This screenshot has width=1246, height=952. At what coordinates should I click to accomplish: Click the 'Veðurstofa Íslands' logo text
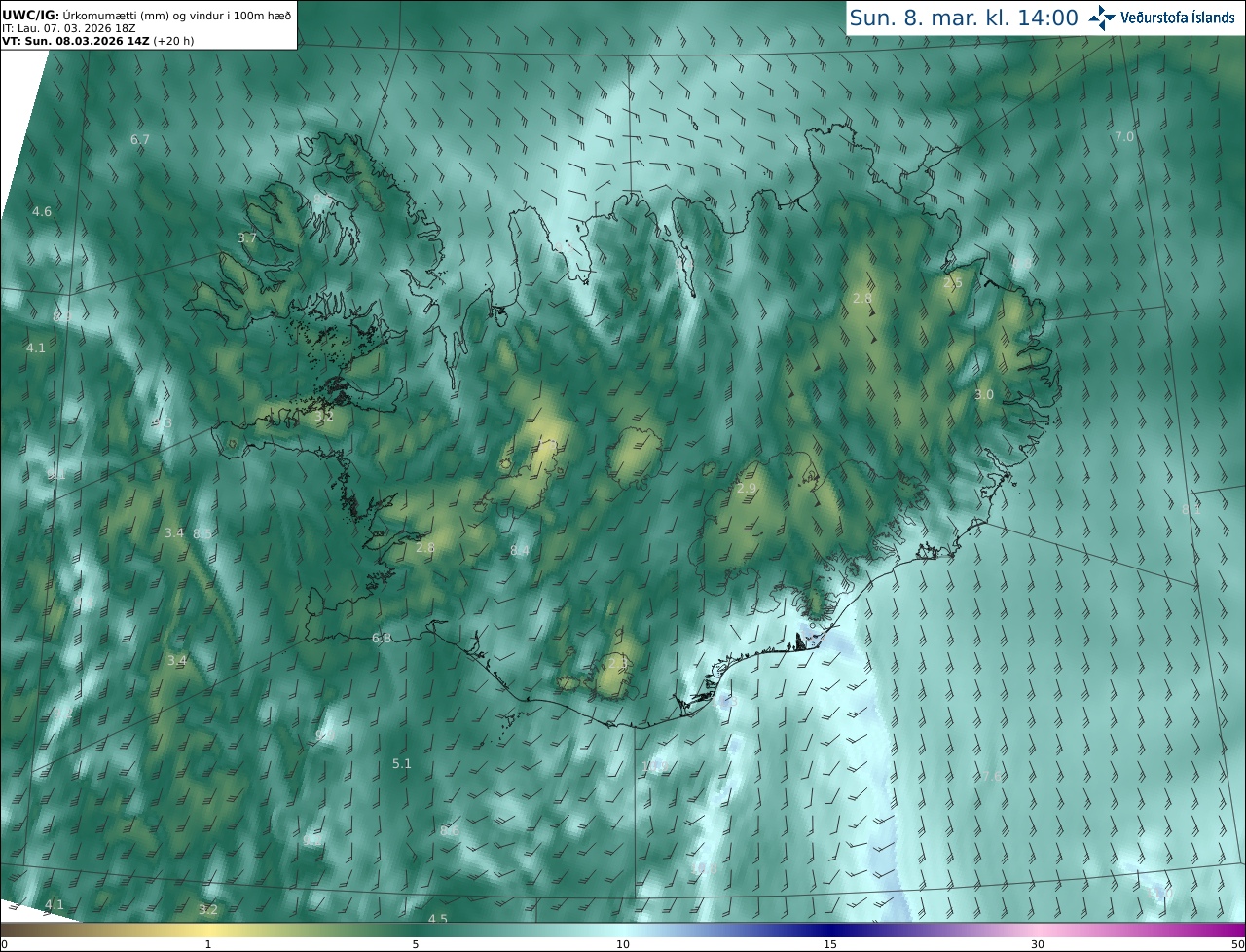click(x=1177, y=18)
